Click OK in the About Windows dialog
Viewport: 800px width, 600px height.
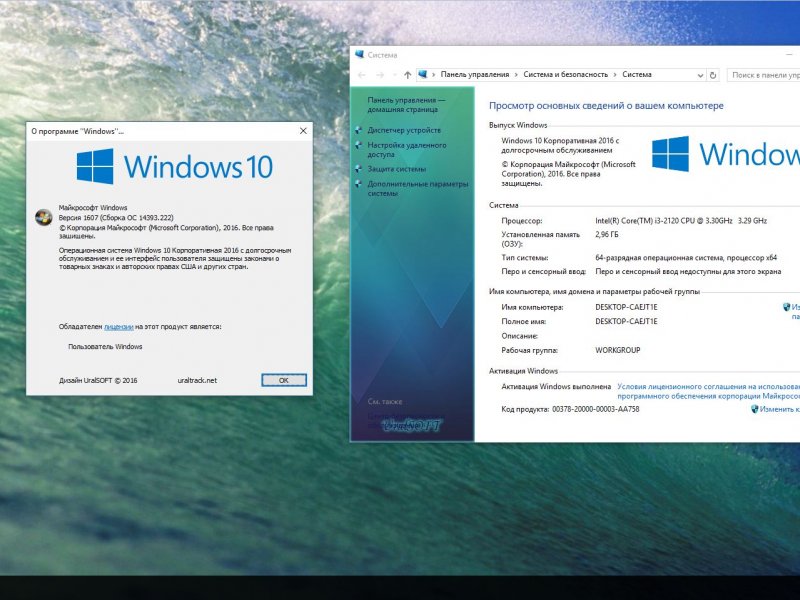[284, 380]
